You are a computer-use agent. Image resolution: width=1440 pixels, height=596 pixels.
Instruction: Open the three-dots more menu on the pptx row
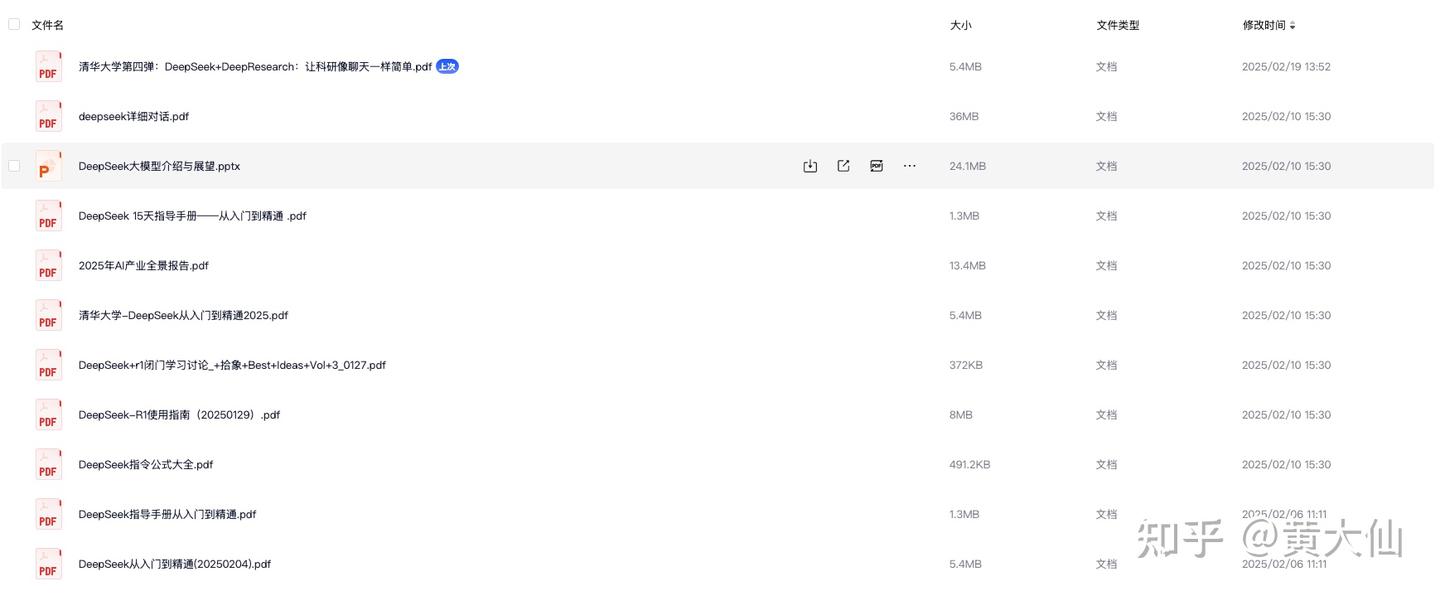[x=909, y=166]
